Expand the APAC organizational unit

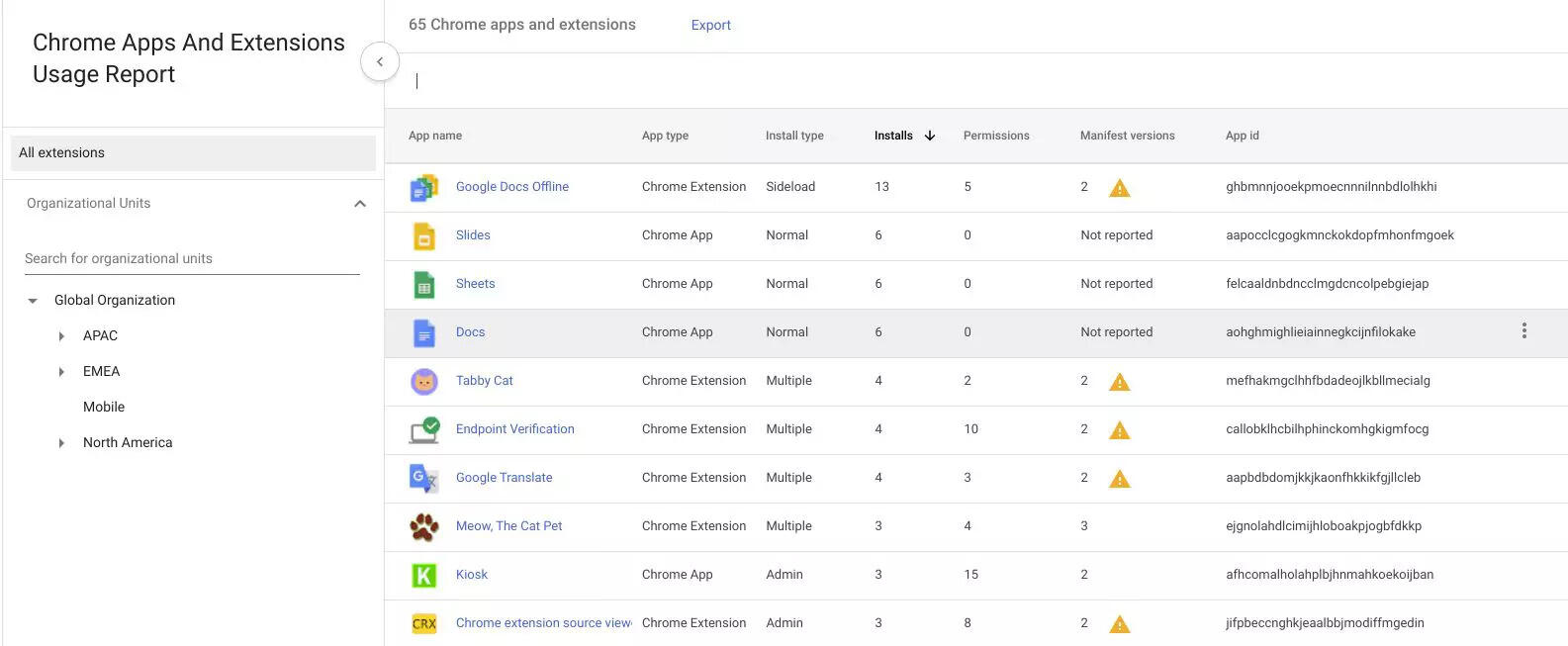(61, 336)
